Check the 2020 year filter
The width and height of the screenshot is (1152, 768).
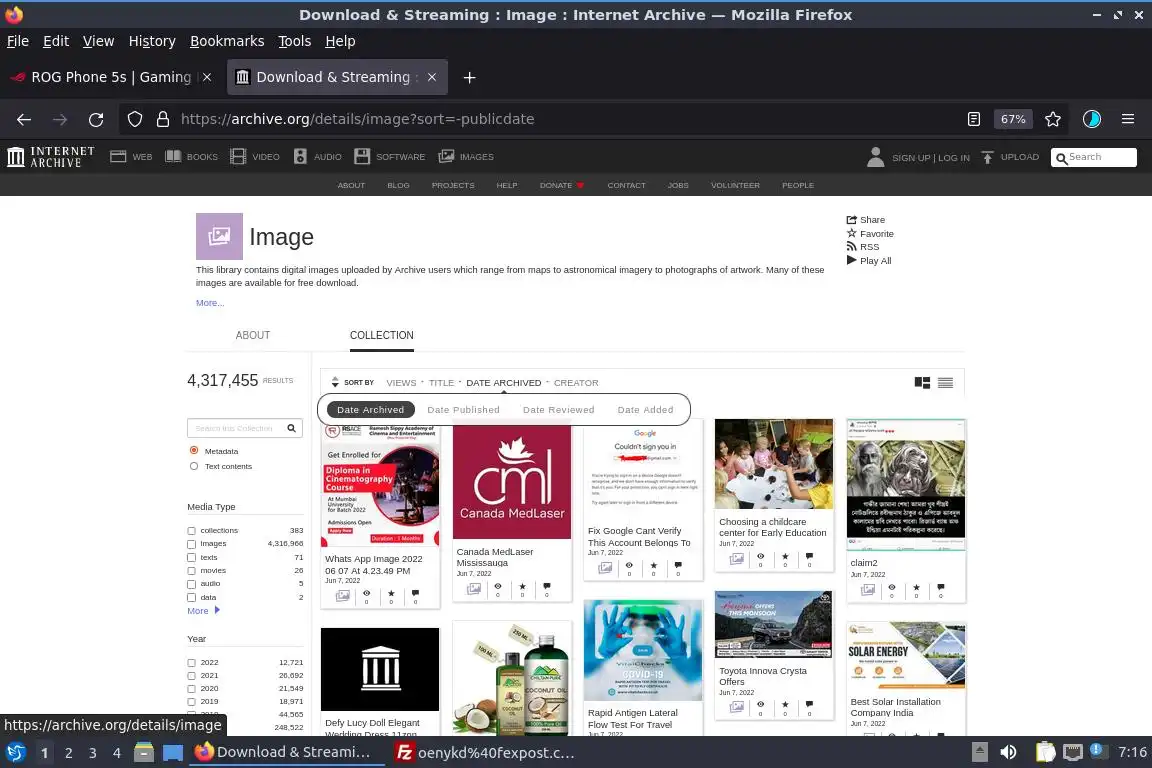[x=192, y=689]
